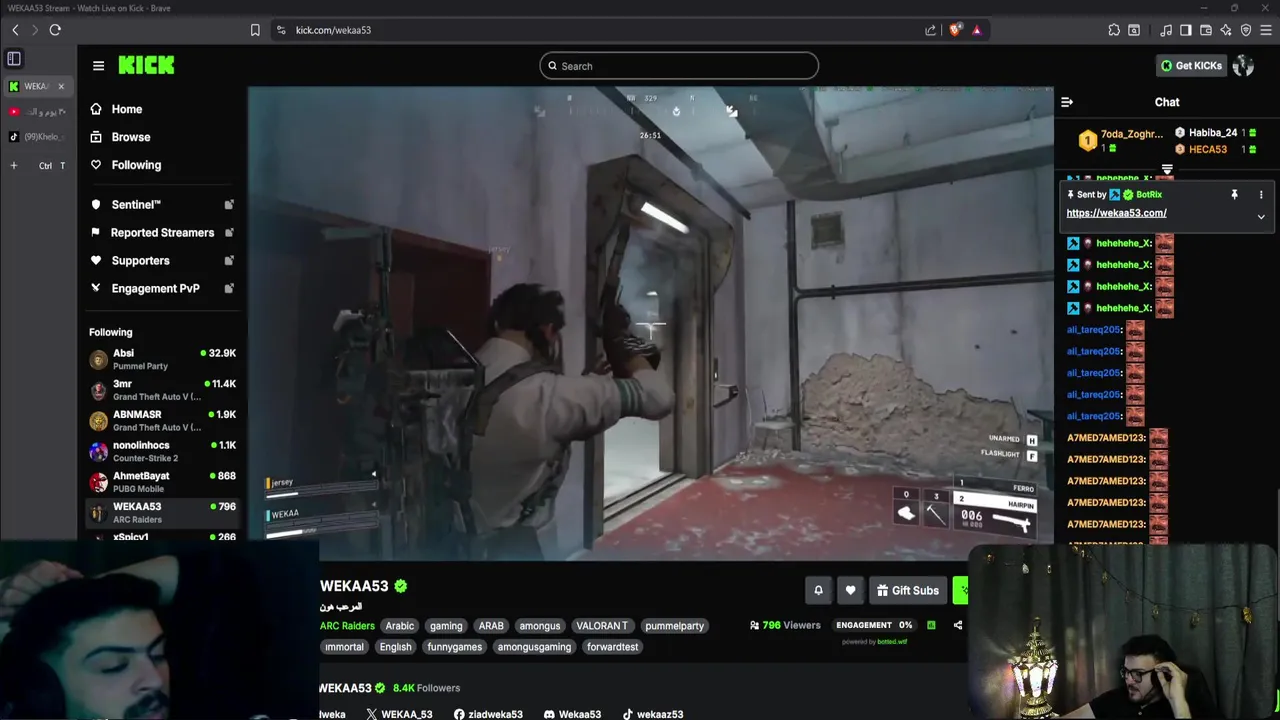Screen dimensions: 1280x720
Task: Open the Brave Rewards triangle icon
Action: coord(976,30)
